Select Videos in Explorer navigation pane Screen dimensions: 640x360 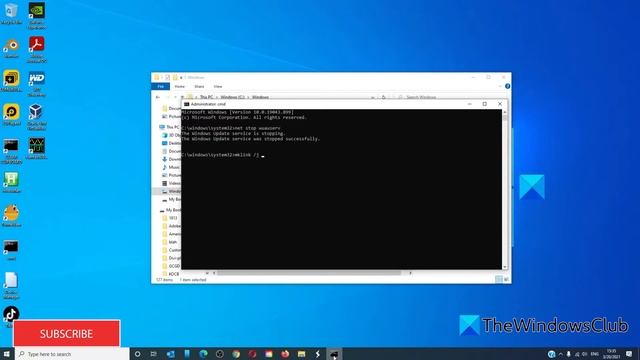pos(171,183)
